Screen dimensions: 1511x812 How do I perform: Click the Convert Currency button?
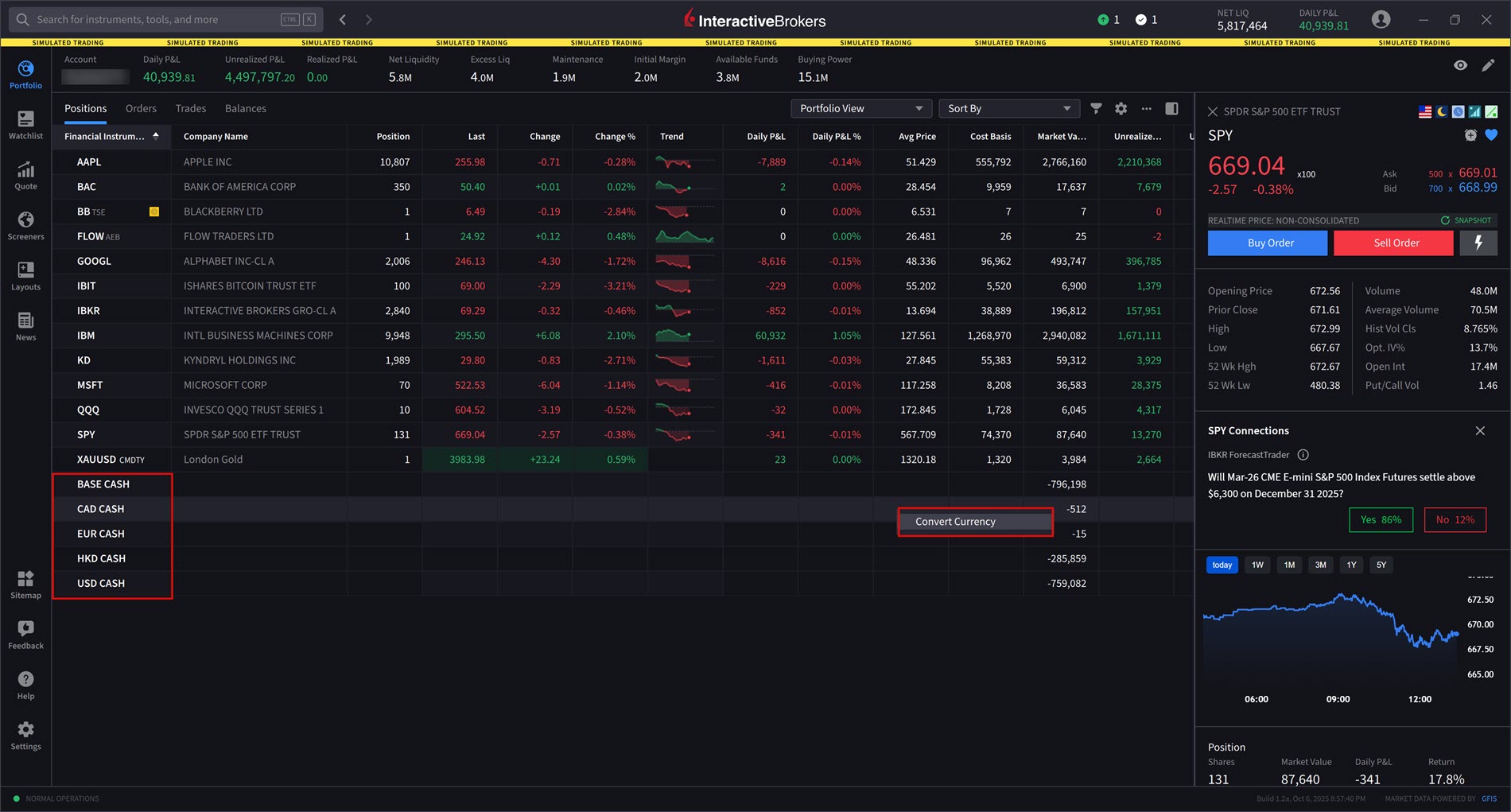pos(974,521)
